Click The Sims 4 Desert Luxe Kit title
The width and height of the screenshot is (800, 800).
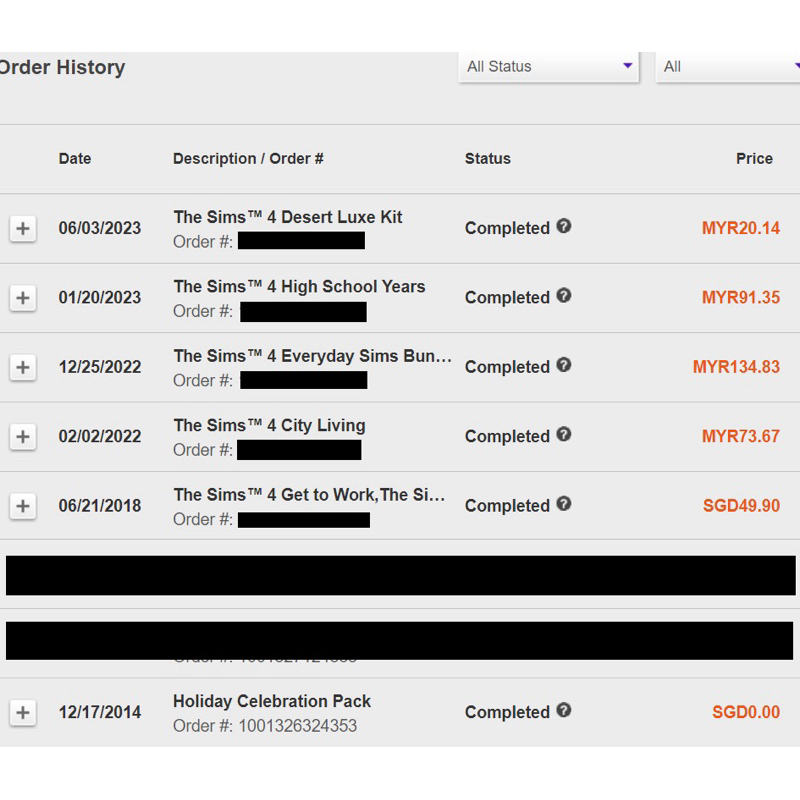288,217
